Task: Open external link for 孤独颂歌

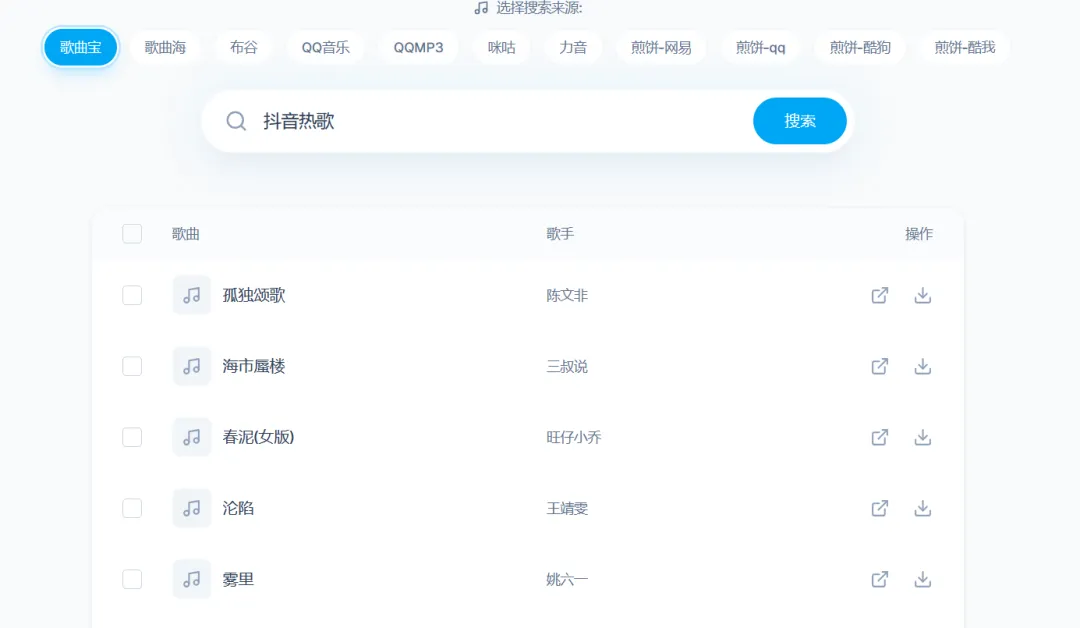Action: click(x=880, y=295)
